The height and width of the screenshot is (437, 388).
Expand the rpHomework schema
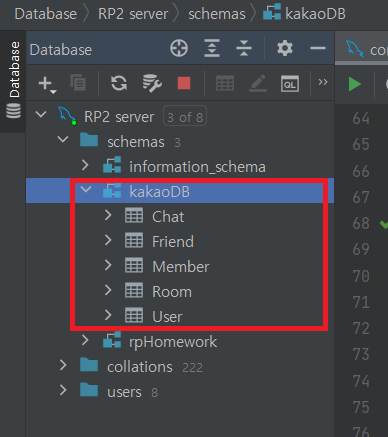(85, 340)
